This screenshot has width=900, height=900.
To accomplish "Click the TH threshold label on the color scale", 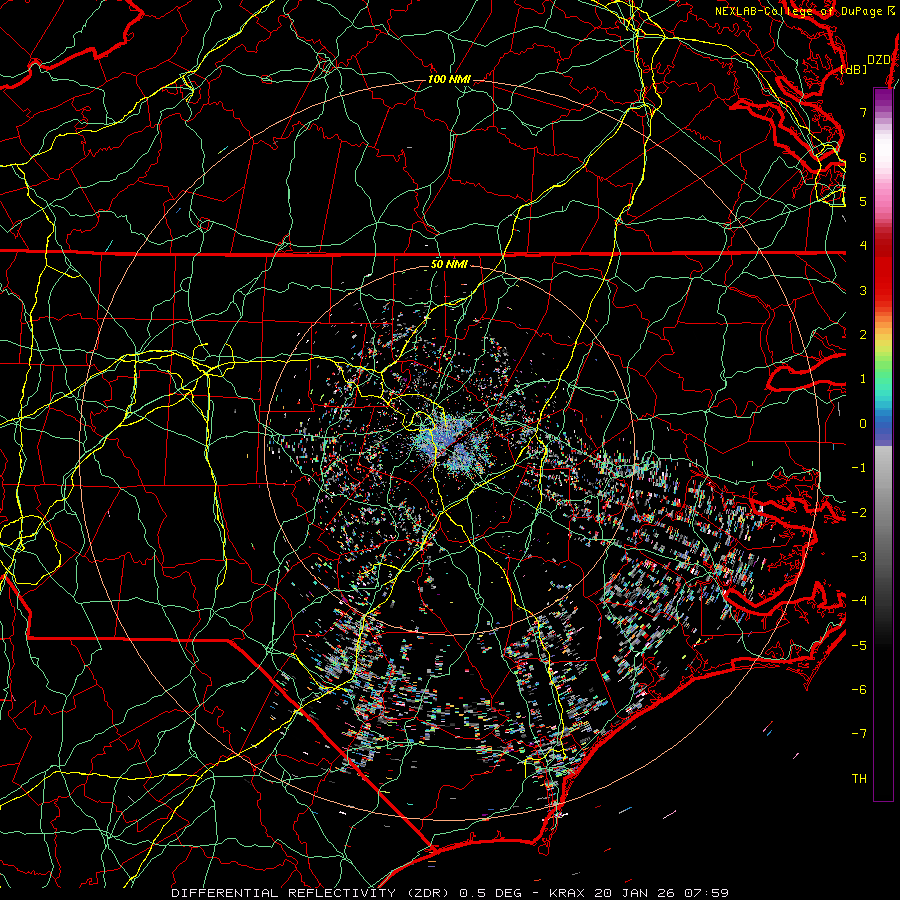I will point(859,779).
